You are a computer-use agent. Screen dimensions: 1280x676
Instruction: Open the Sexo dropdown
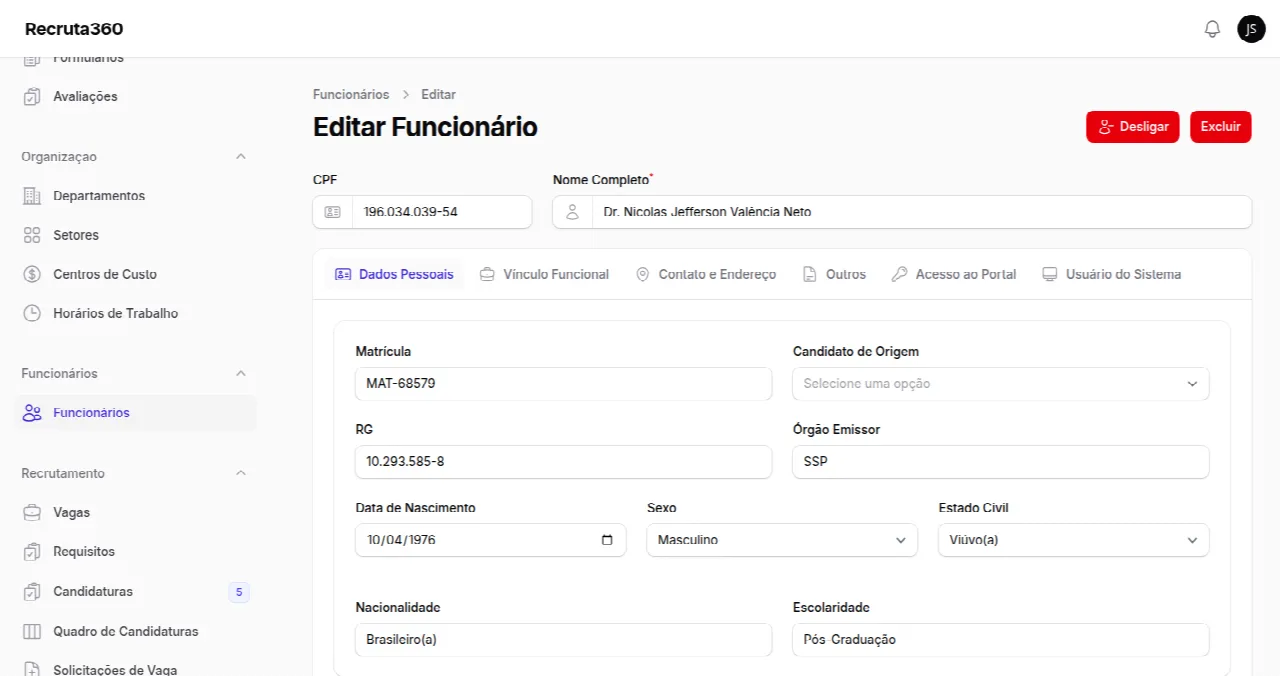point(782,540)
